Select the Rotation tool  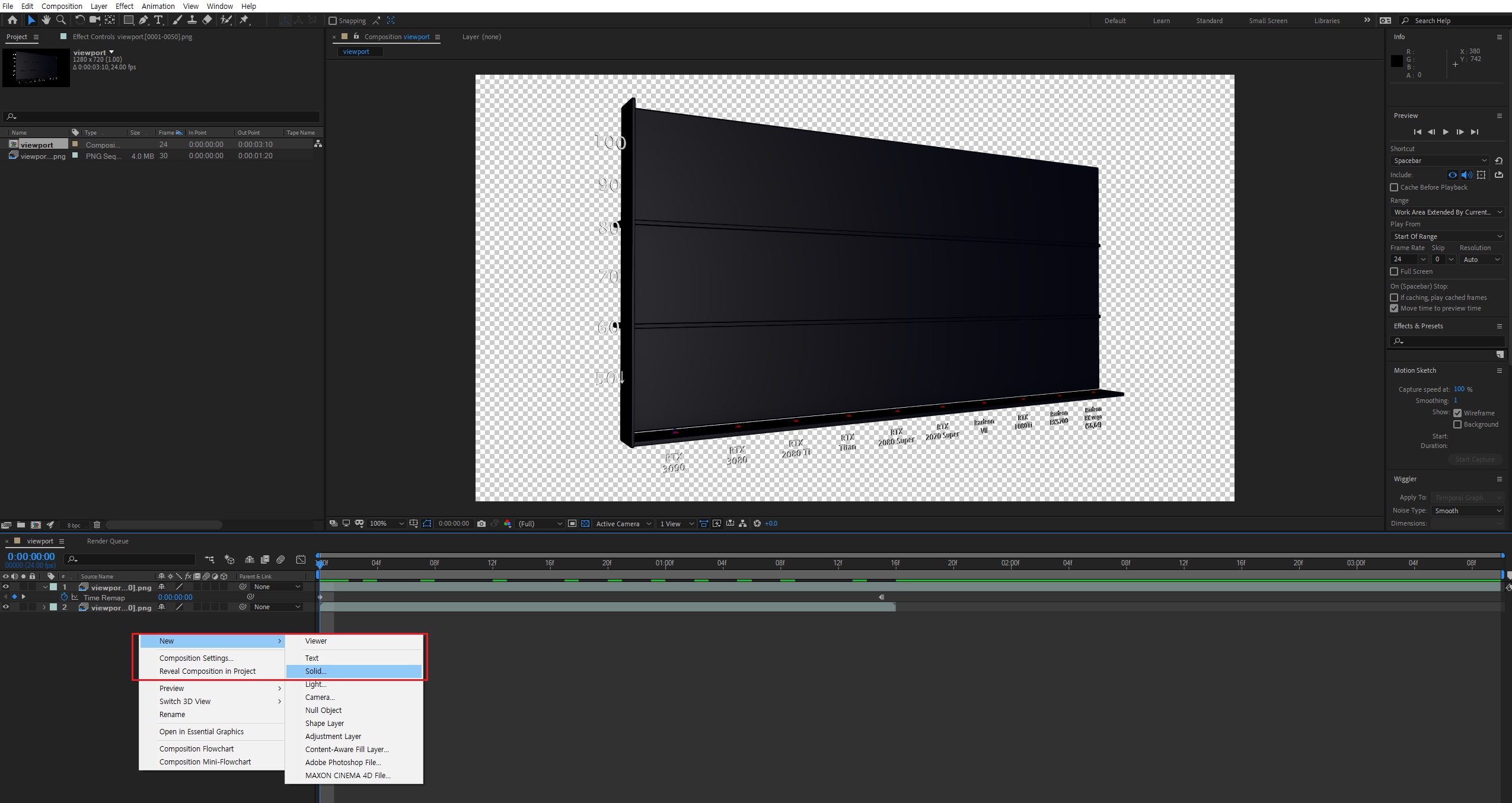click(79, 20)
